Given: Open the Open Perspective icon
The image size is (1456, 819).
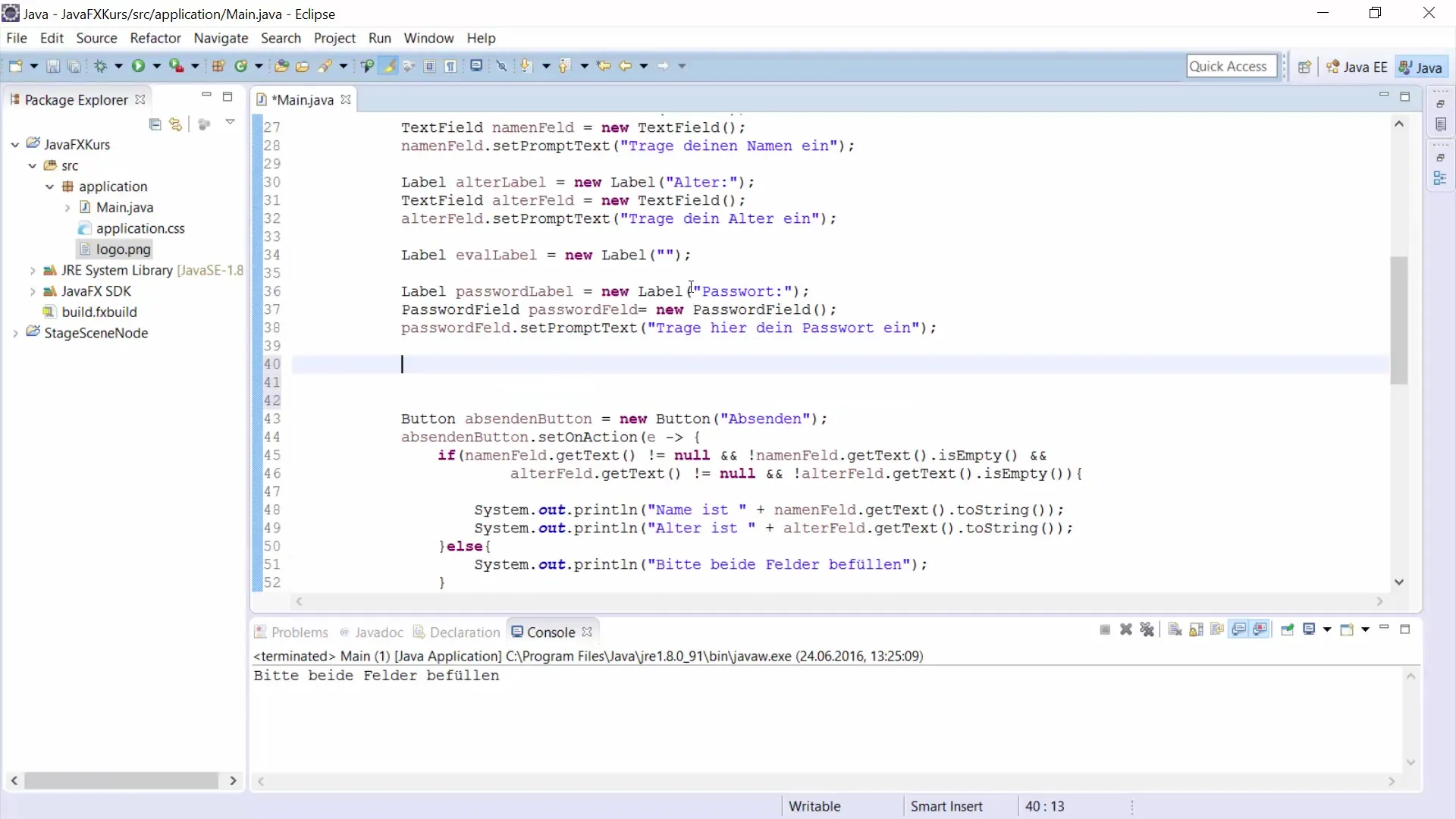Looking at the screenshot, I should pos(1304,67).
